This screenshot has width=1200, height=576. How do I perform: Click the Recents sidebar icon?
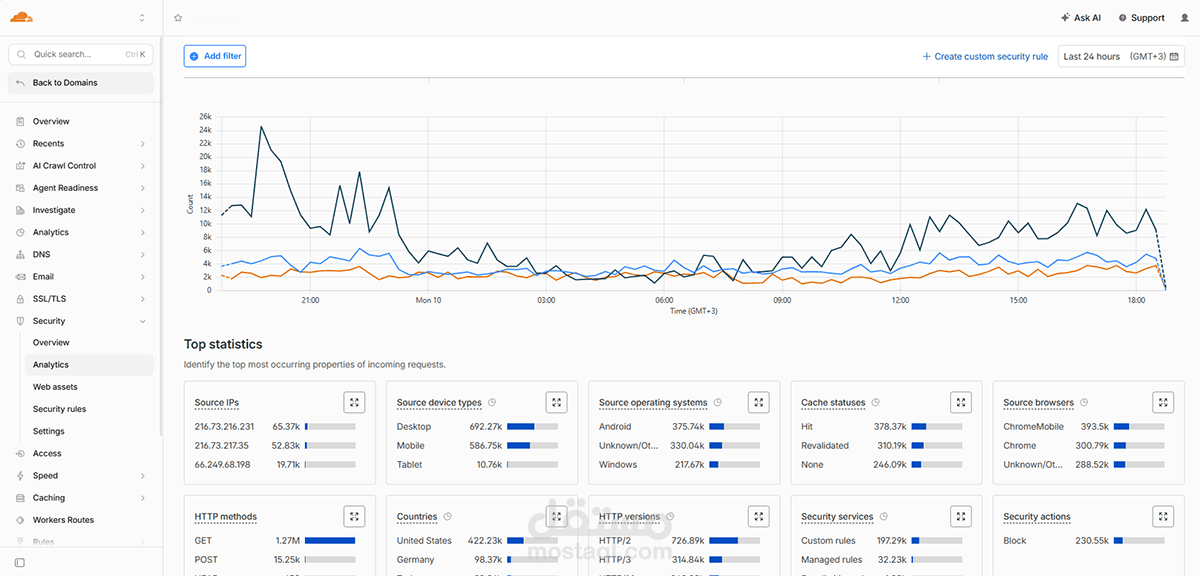pos(21,144)
